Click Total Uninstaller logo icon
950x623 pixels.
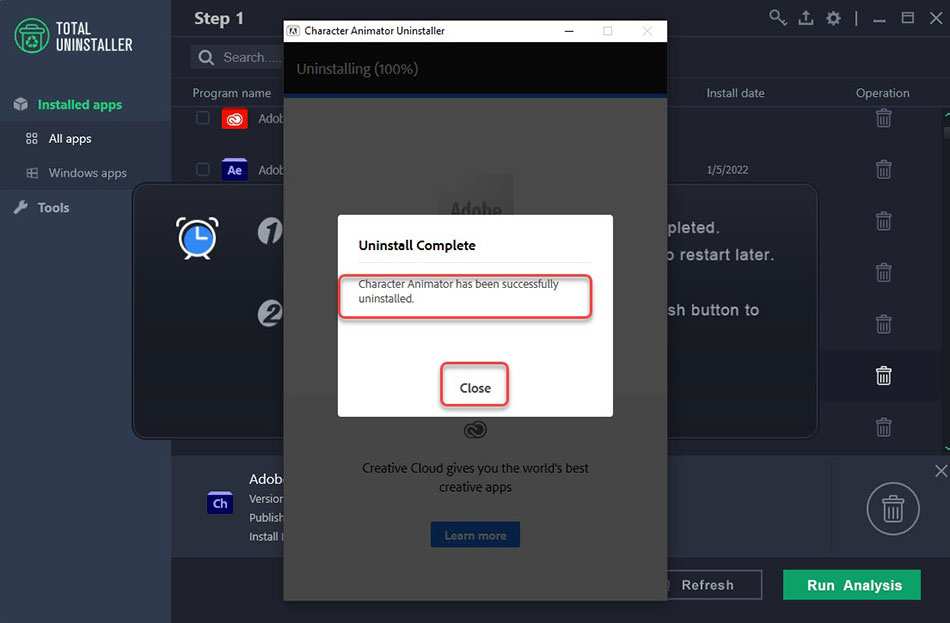(32, 36)
